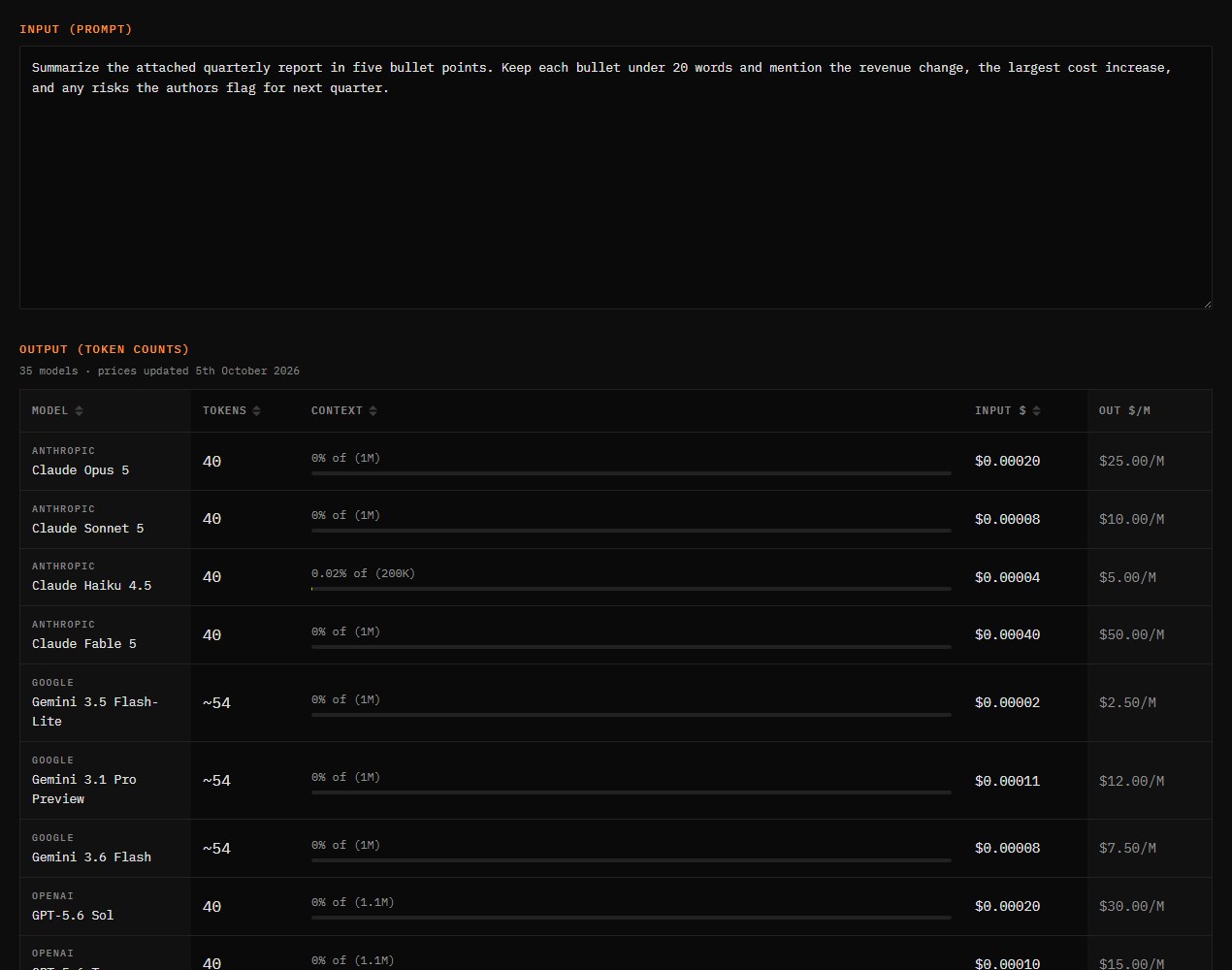Click the CONTEXT column header label
This screenshot has height=970, width=1232.
click(x=337, y=411)
